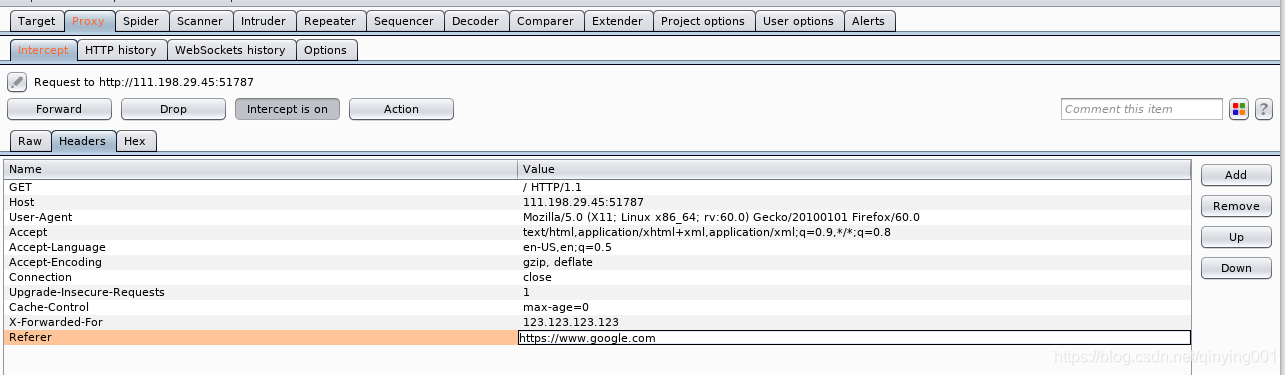1285x375 pixels.
Task: Edit the Referer value field
Action: click(854, 338)
